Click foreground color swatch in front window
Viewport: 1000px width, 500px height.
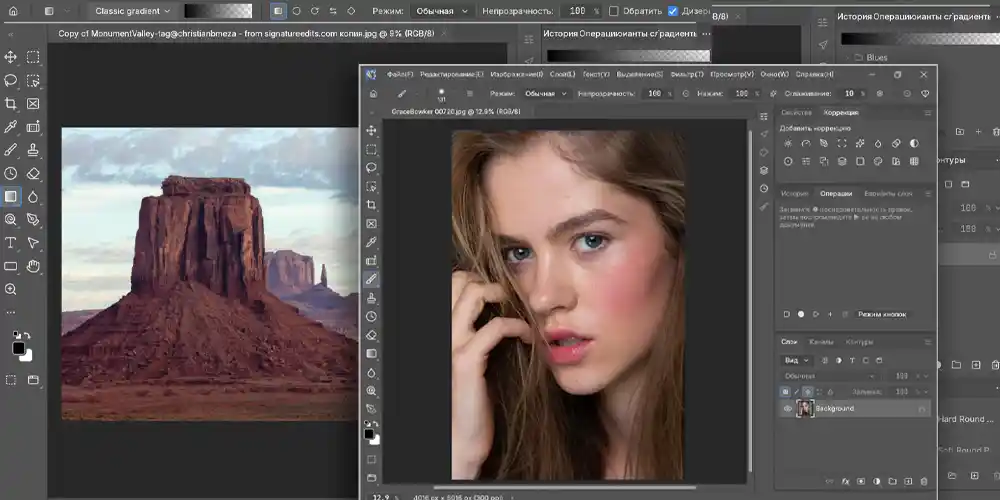click(369, 434)
